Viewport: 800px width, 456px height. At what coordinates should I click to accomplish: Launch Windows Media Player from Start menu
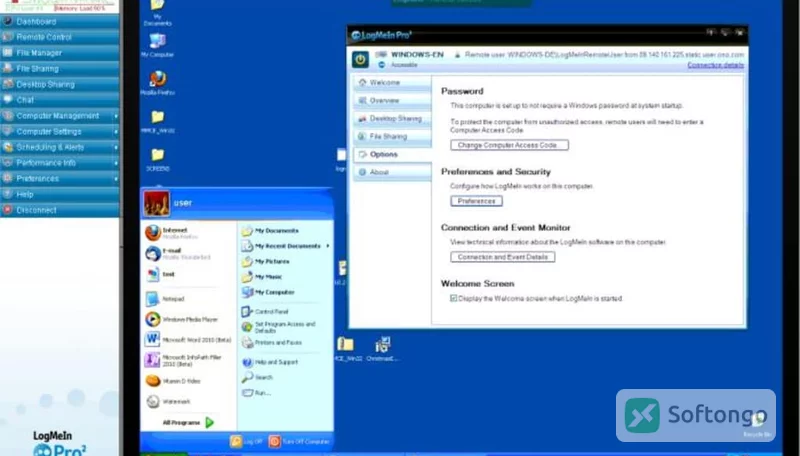point(188,319)
